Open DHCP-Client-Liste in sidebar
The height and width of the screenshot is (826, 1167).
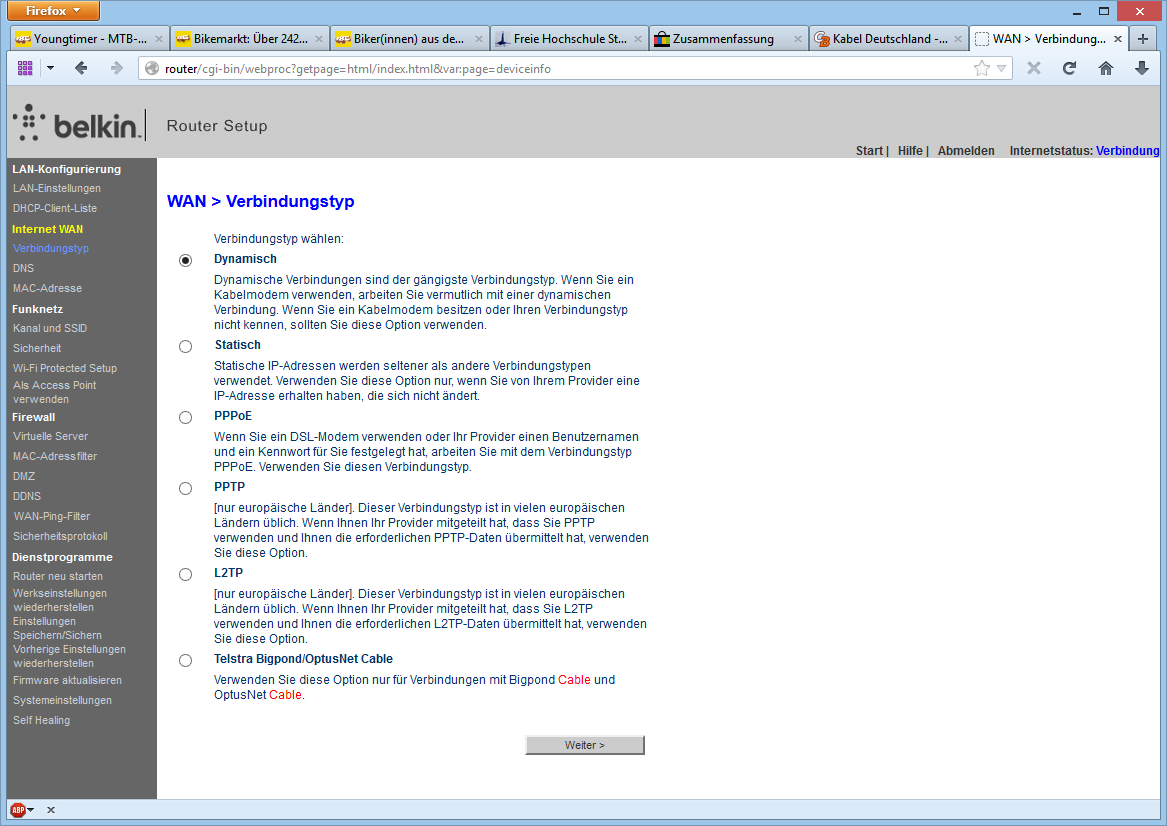55,208
